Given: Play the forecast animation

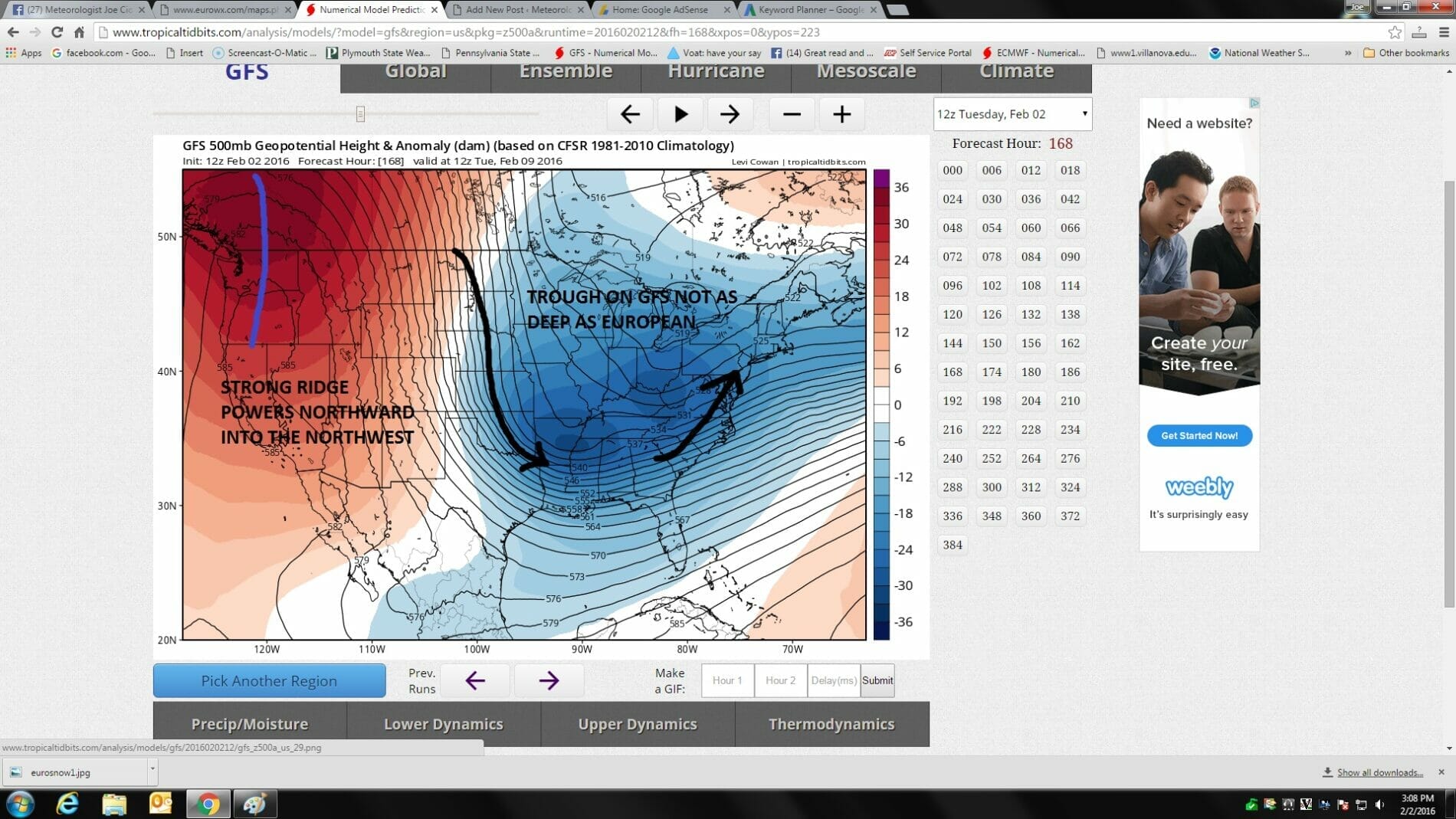Looking at the screenshot, I should (680, 114).
